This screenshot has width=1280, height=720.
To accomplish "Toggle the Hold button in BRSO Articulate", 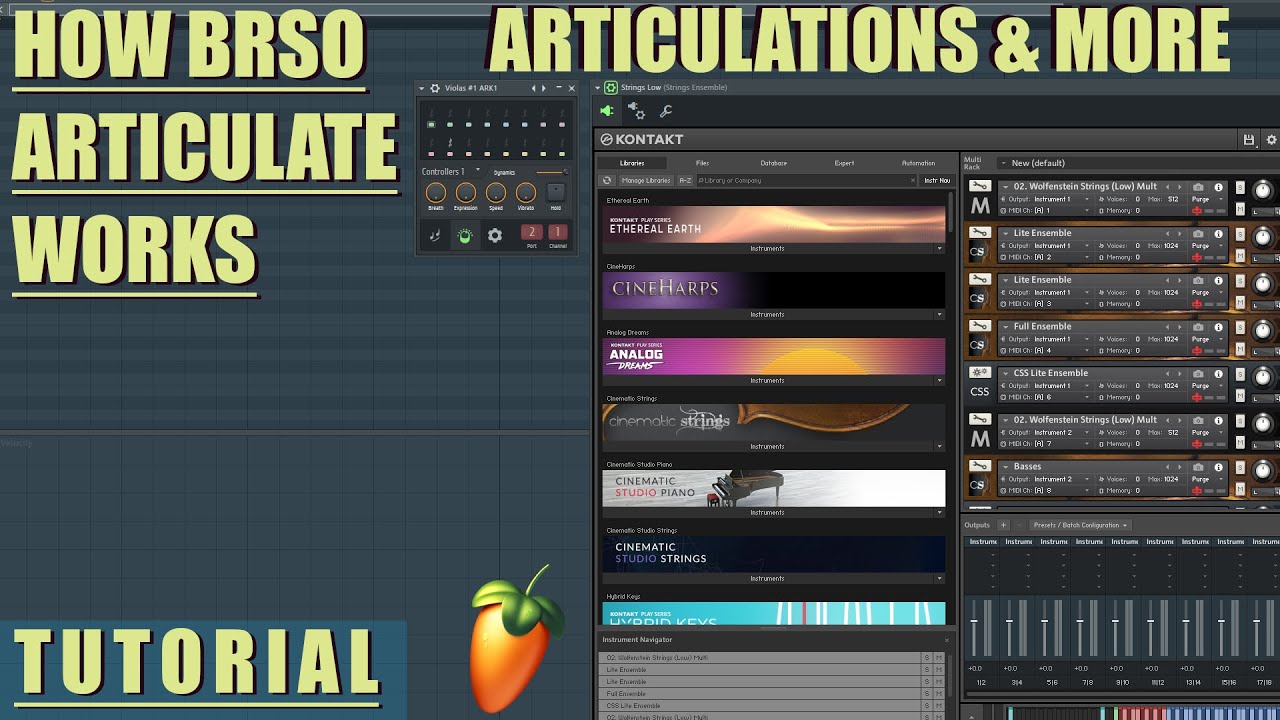I will (556, 193).
